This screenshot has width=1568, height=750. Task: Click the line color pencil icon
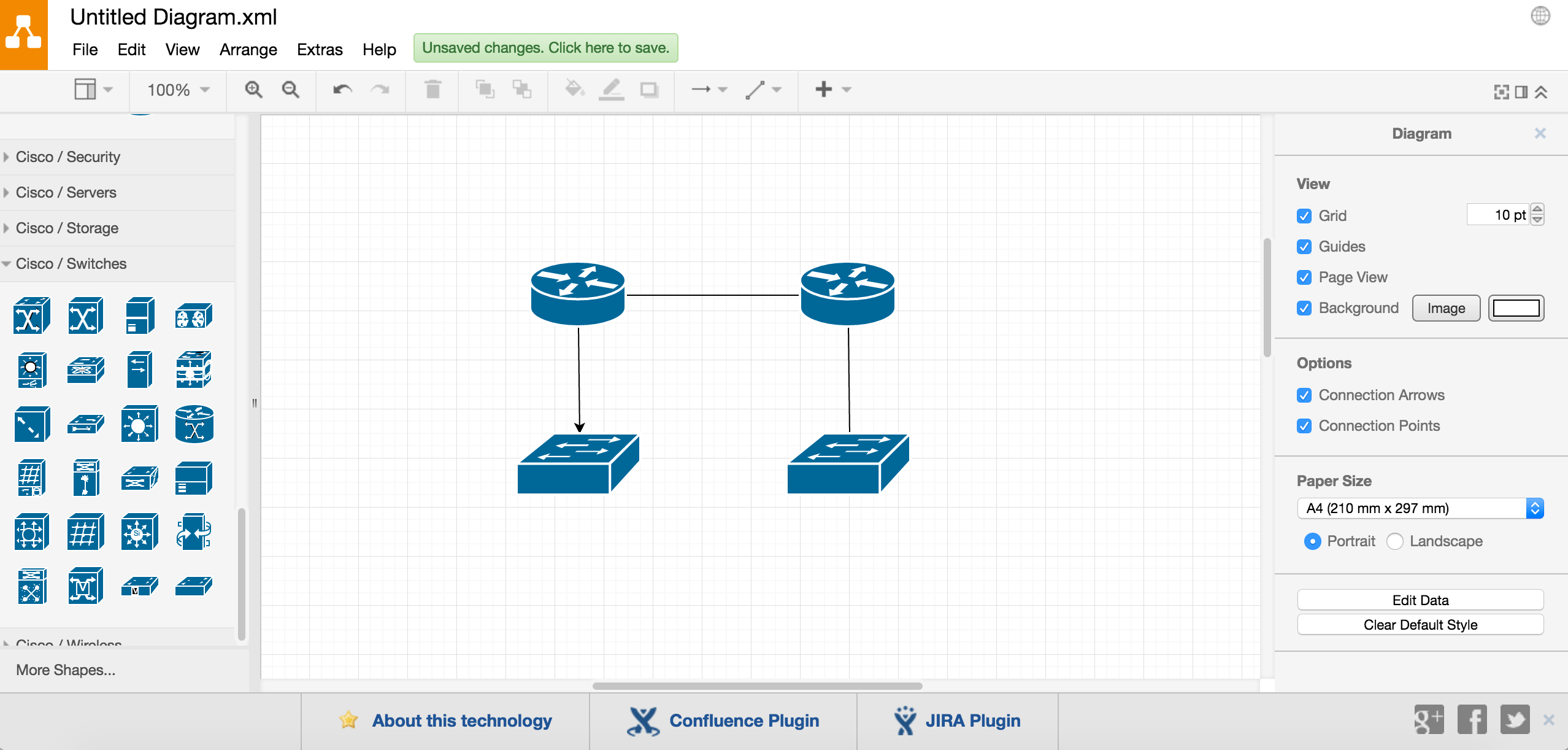point(611,90)
